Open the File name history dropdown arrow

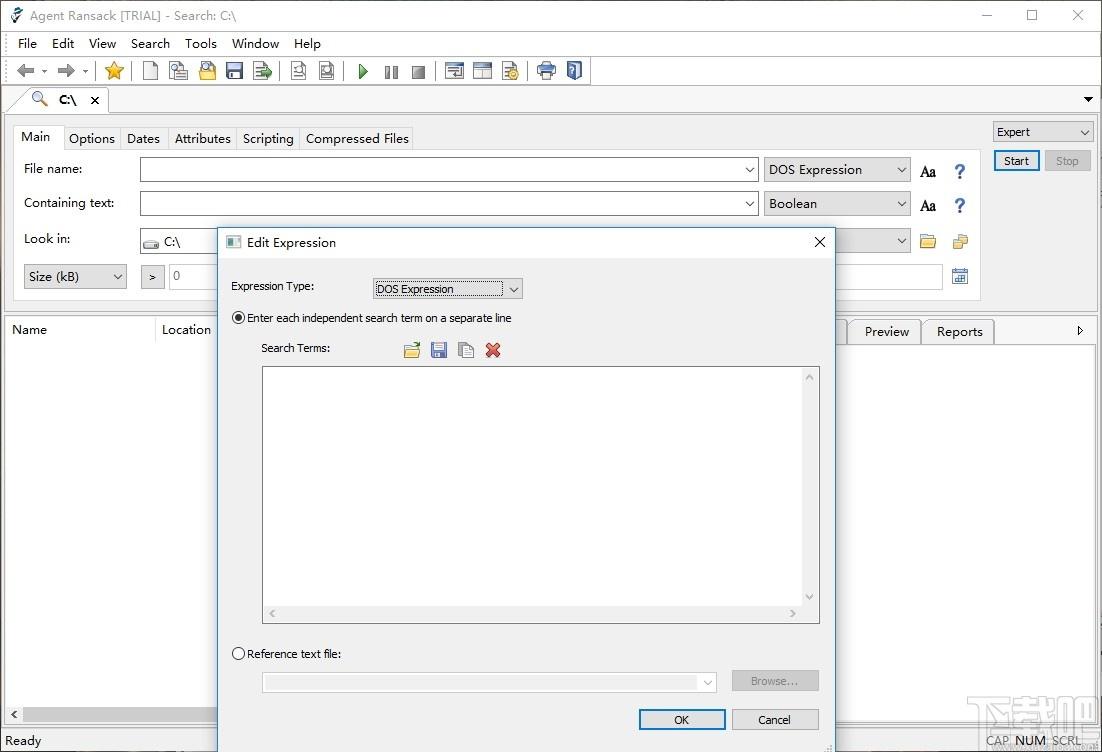click(749, 169)
